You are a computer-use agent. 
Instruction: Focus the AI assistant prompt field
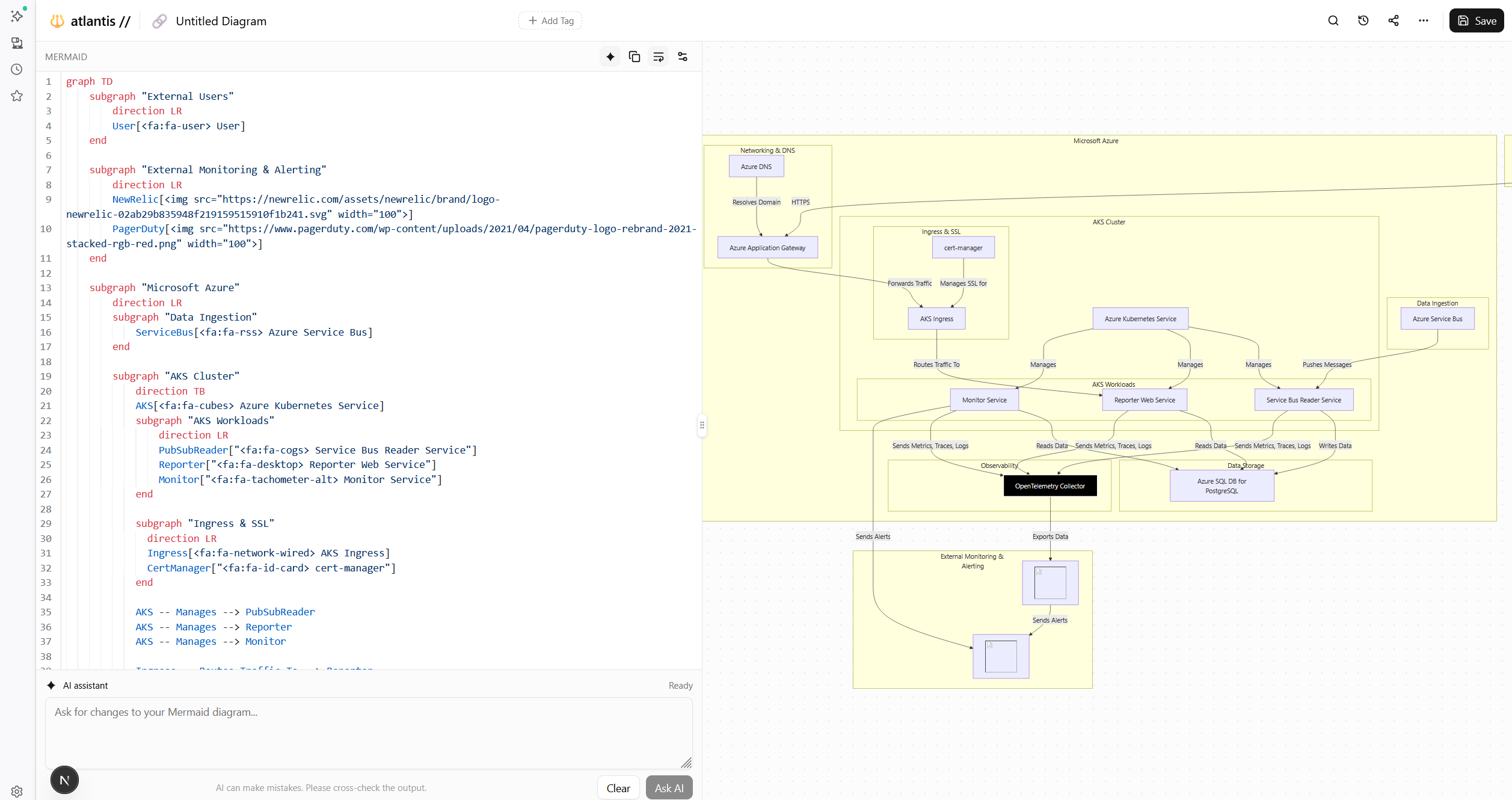(x=368, y=732)
